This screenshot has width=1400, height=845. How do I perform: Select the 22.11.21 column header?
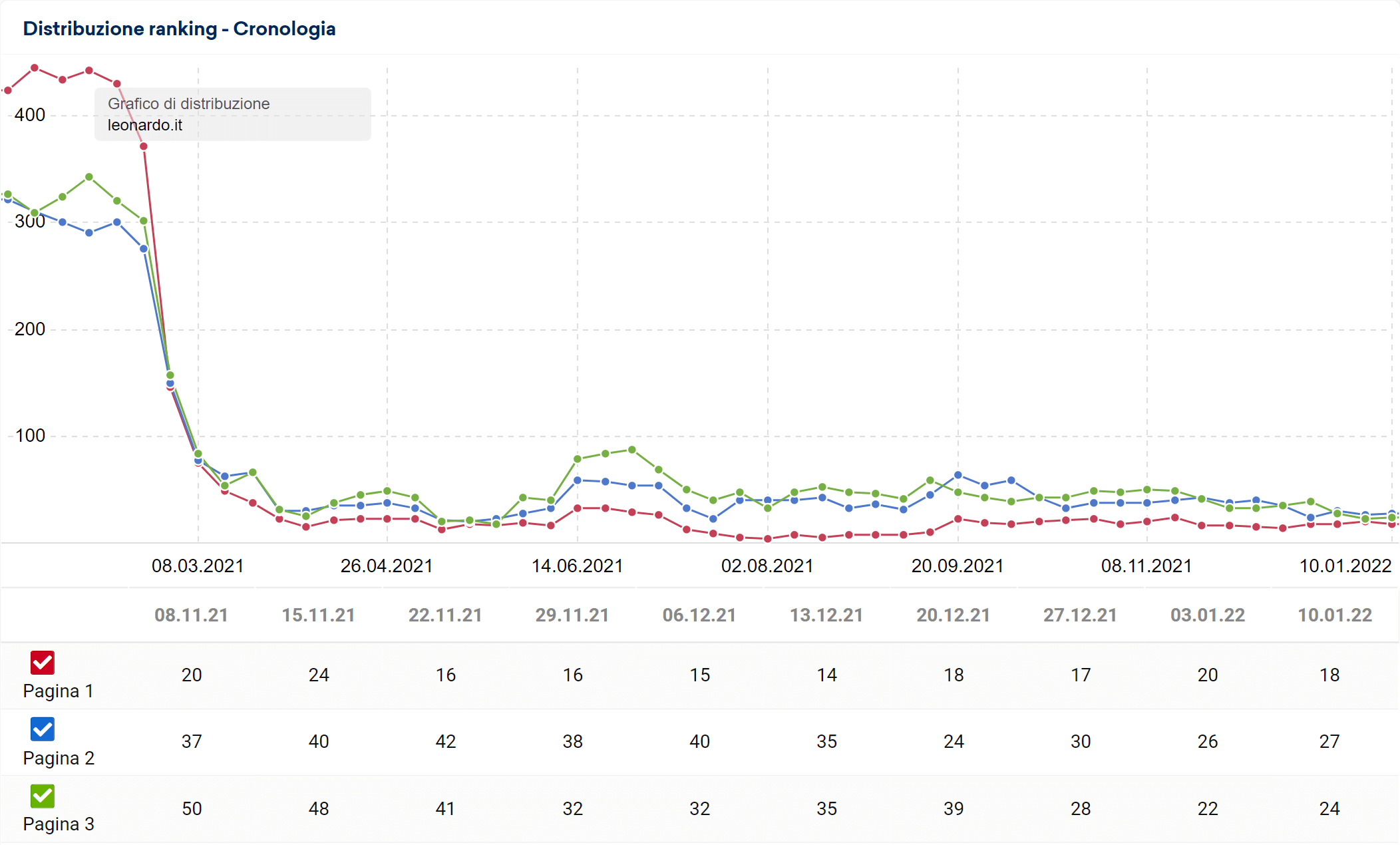[x=446, y=615]
